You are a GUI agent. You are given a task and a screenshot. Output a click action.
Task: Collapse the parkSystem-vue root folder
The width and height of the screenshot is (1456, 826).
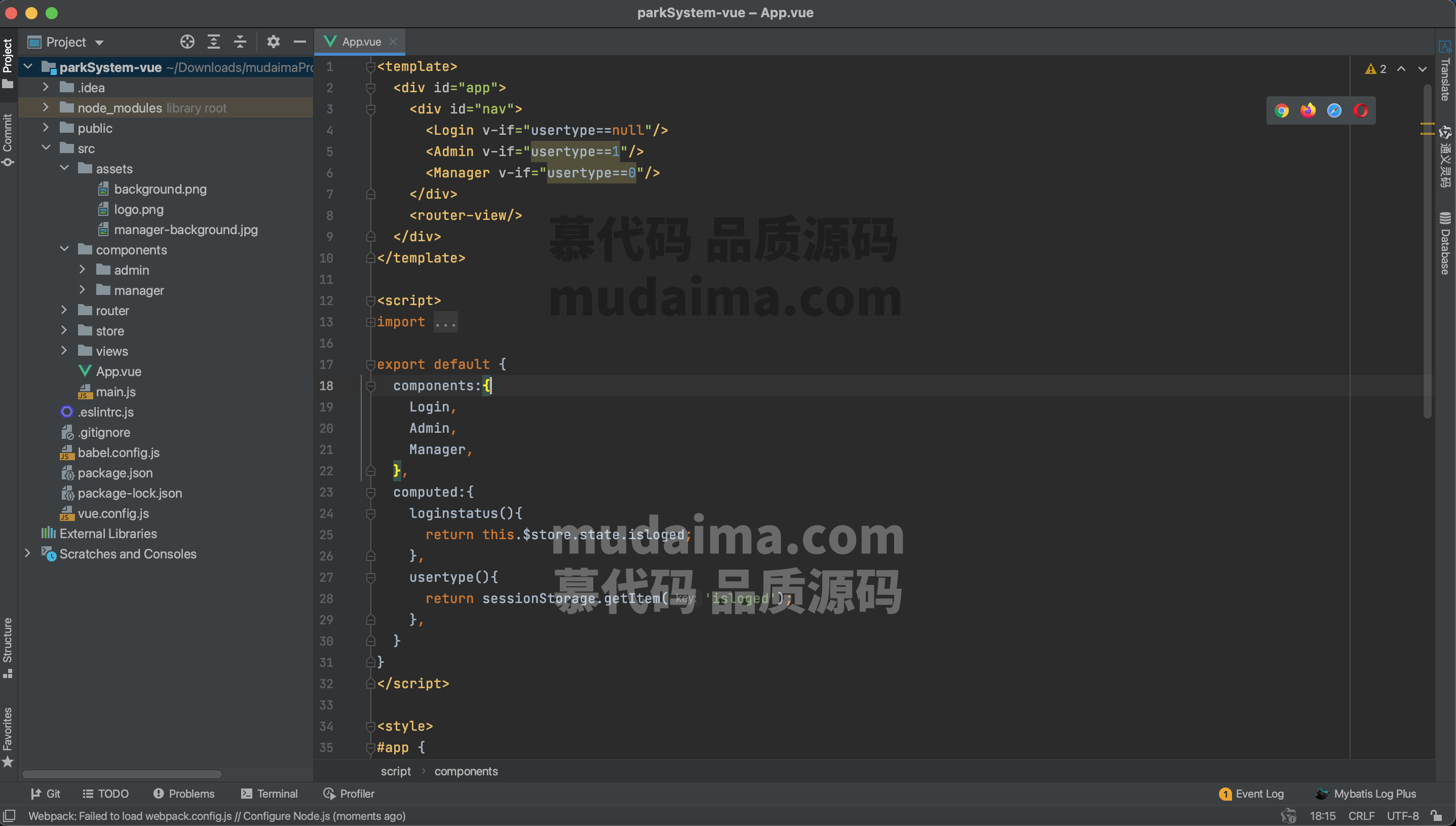[x=27, y=67]
